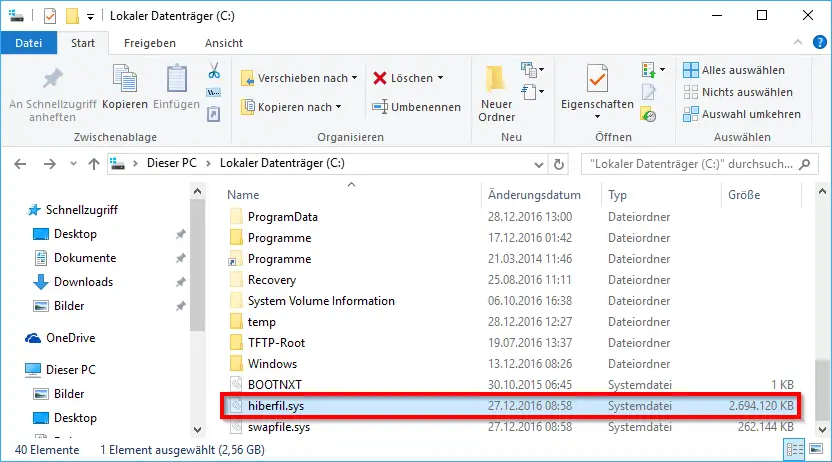This screenshot has height=462, width=832.
Task: Go up one folder level
Action: coord(94,164)
